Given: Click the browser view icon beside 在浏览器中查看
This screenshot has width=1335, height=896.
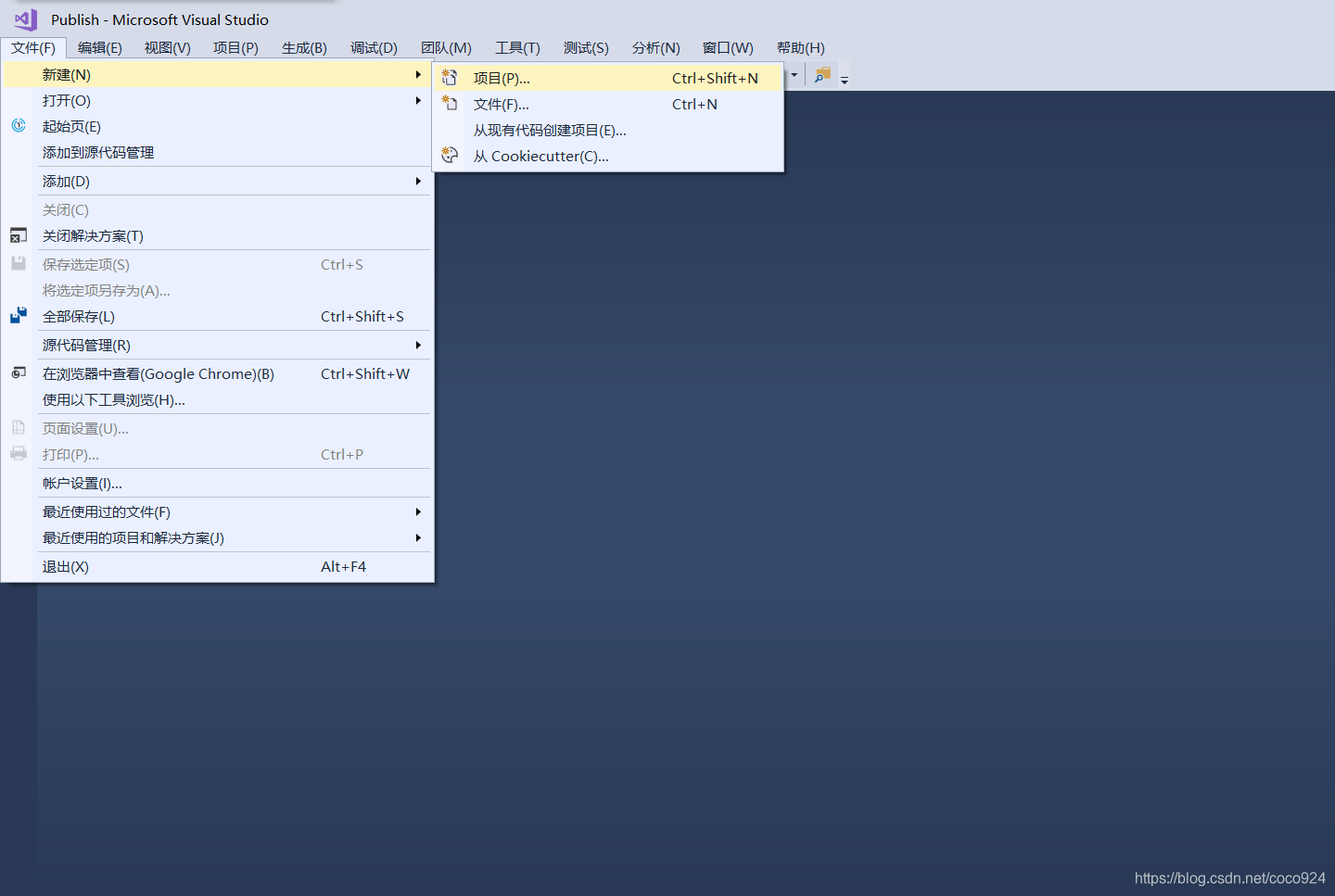Looking at the screenshot, I should pos(19,372).
